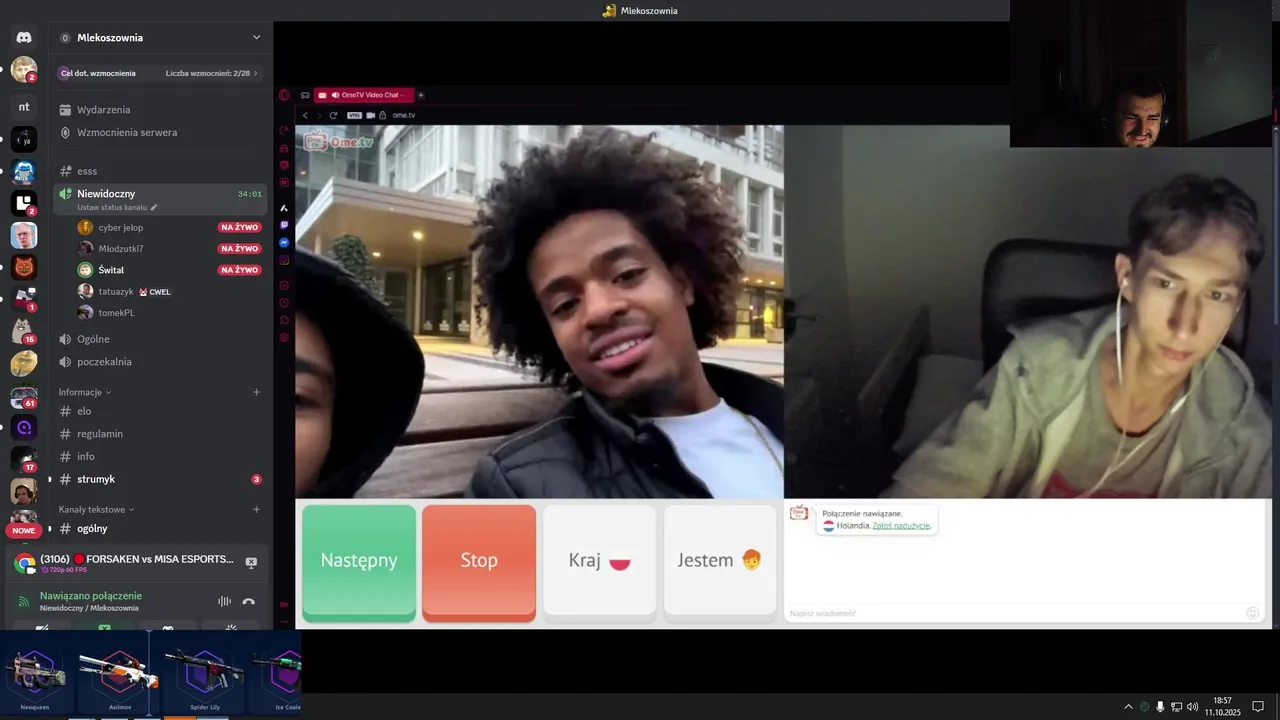Image resolution: width=1280 pixels, height=720 pixels.
Task: Focus the Napisz wiadomość input field
Action: (1015, 613)
